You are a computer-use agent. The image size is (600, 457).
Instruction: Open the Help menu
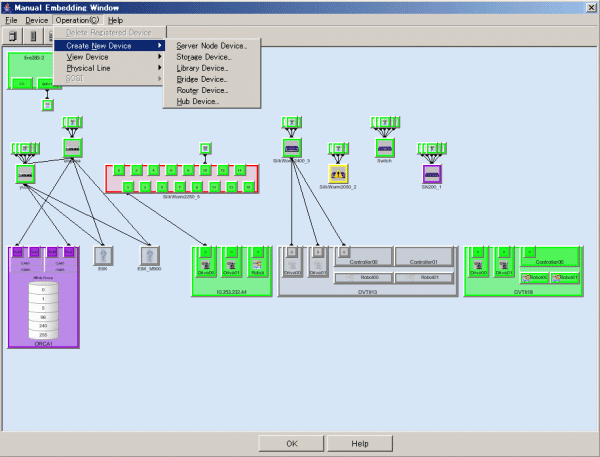pyautogui.click(x=115, y=20)
